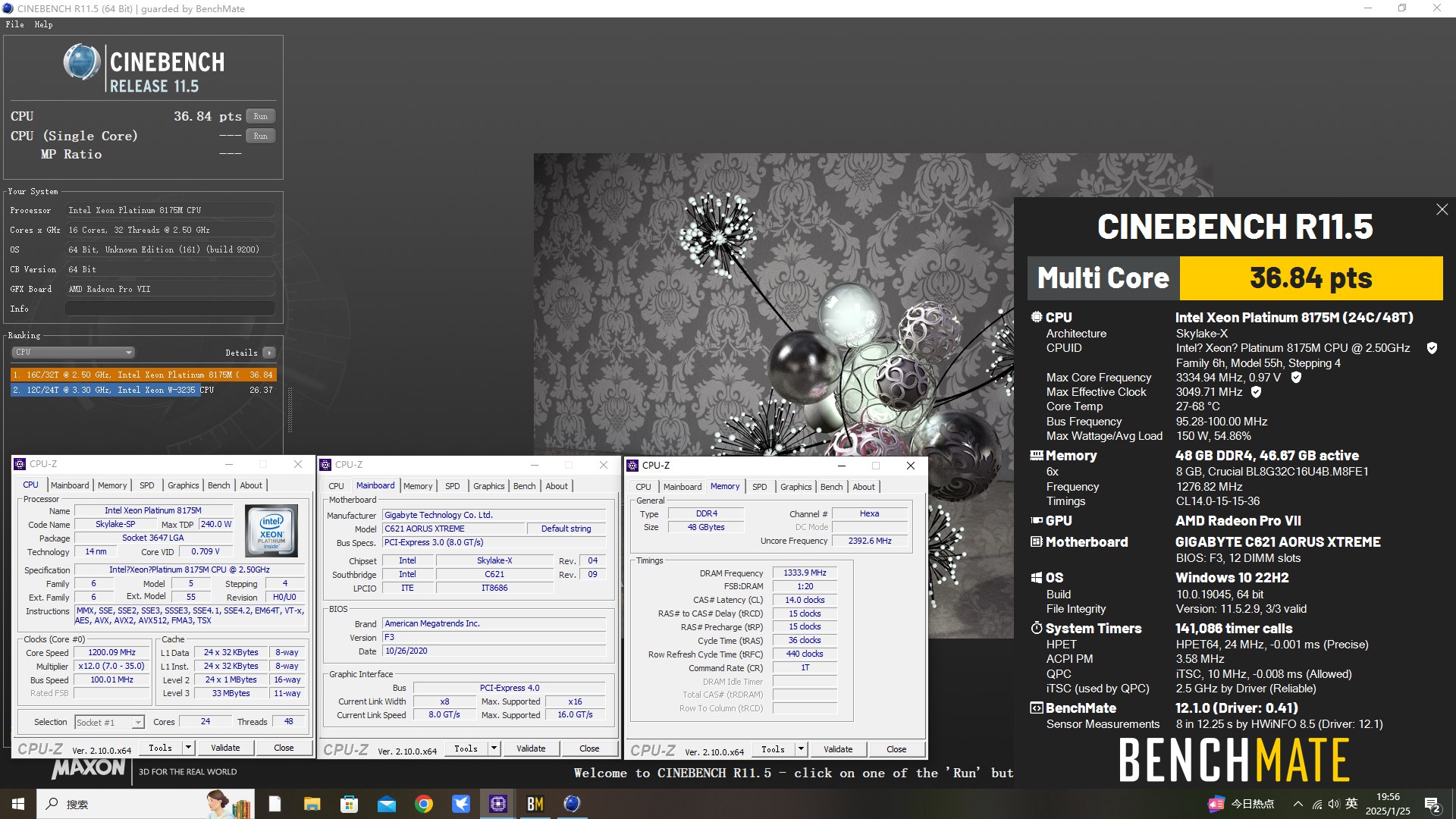
Task: Open Tools dropdown arrow in second CPU-Z
Action: point(494,748)
